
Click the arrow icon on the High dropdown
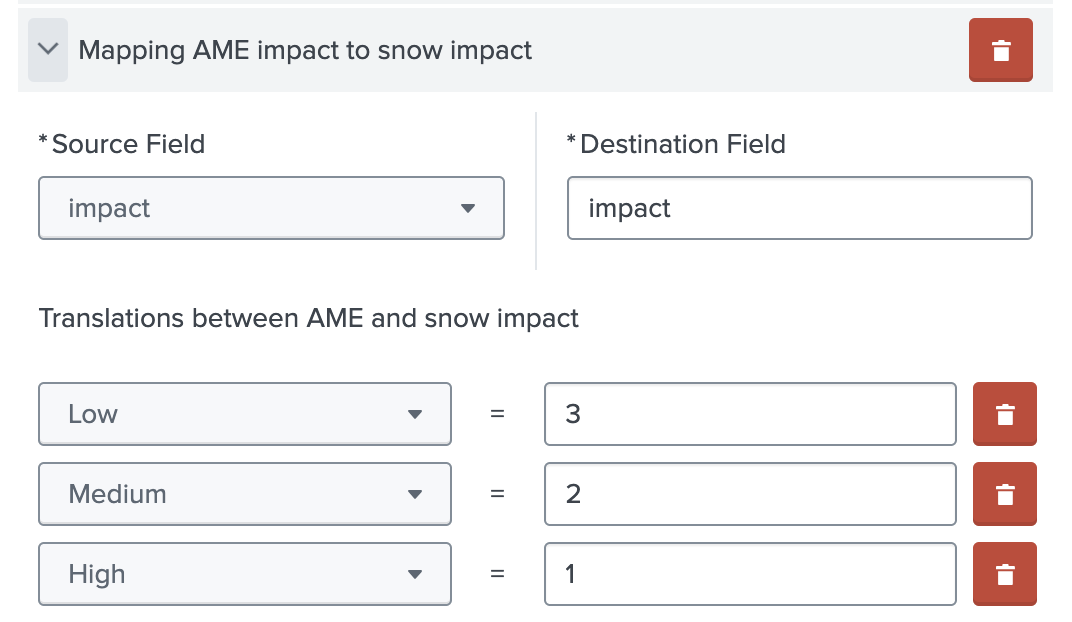click(414, 574)
